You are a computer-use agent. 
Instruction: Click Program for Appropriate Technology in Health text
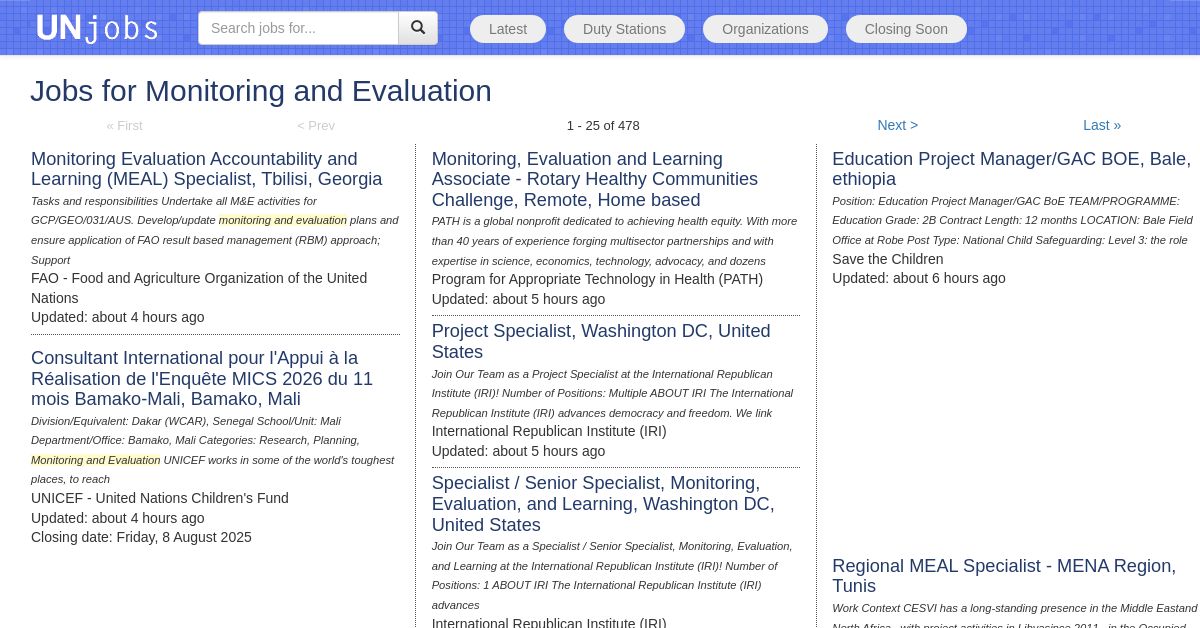[597, 279]
